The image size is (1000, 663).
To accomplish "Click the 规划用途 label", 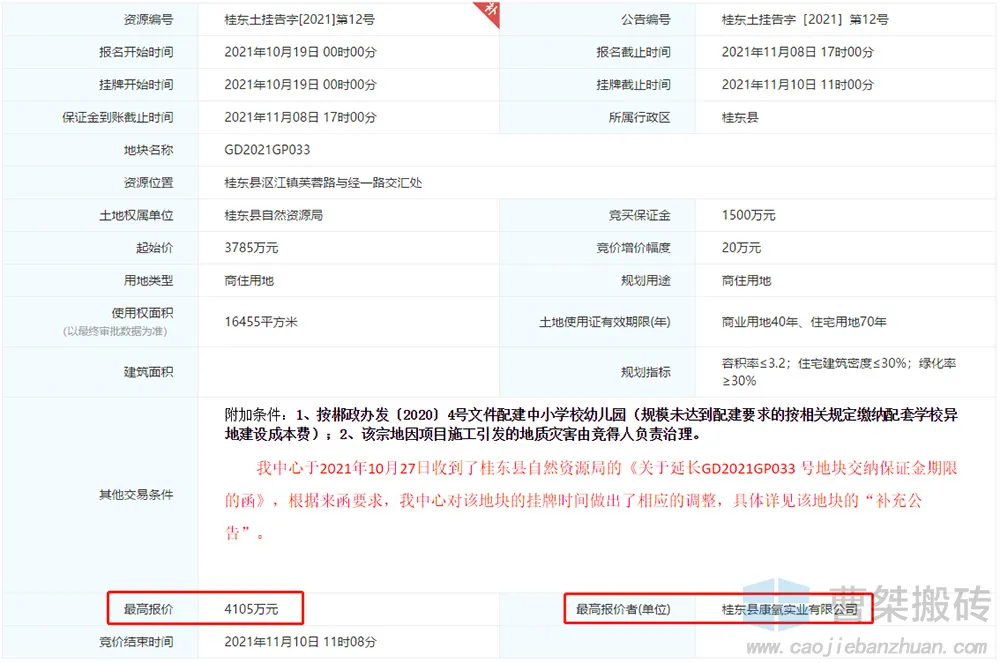I will coord(646,280).
